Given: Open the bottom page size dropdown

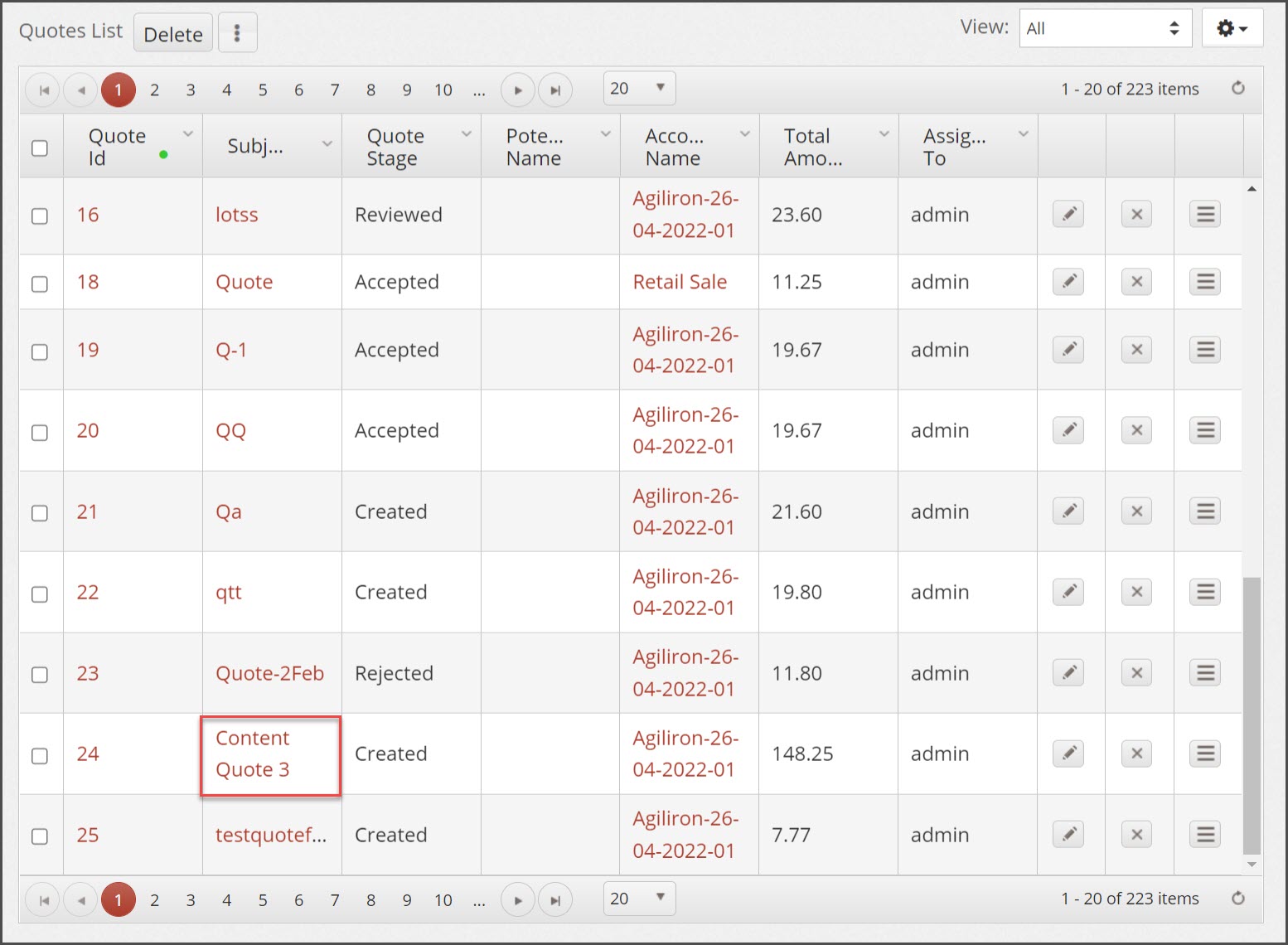Looking at the screenshot, I should tap(639, 899).
